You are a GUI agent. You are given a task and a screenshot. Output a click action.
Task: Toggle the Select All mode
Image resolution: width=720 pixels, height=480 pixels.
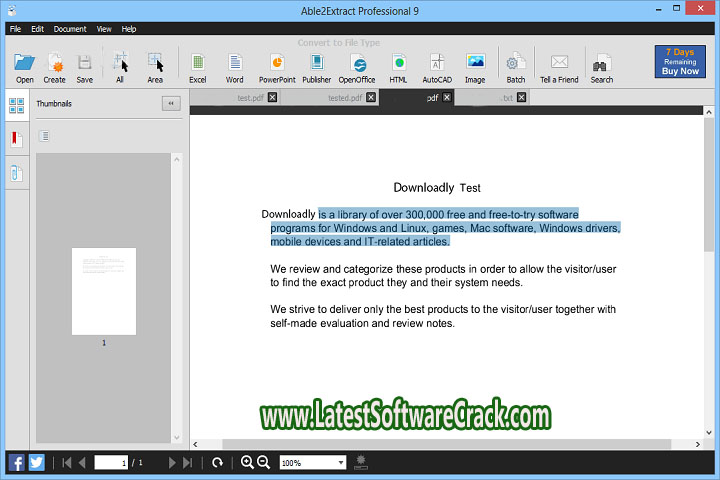(120, 65)
